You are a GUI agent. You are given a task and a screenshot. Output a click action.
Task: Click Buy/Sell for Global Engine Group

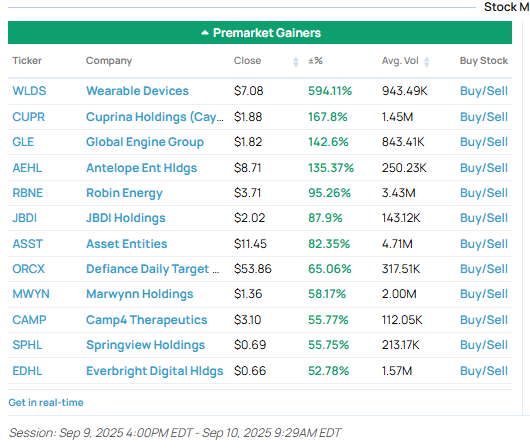484,142
